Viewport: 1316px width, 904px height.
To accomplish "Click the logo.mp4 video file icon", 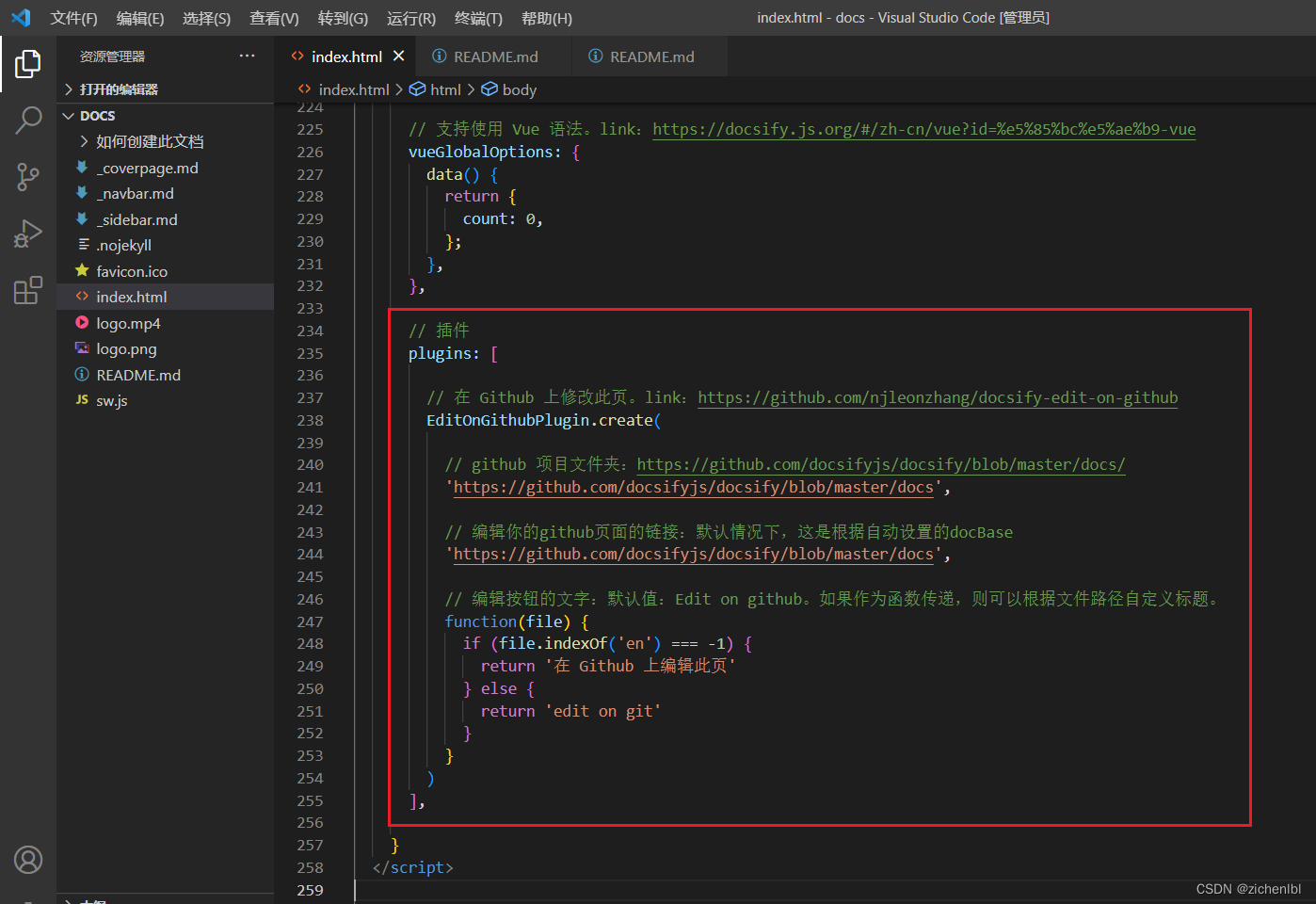I will [82, 323].
